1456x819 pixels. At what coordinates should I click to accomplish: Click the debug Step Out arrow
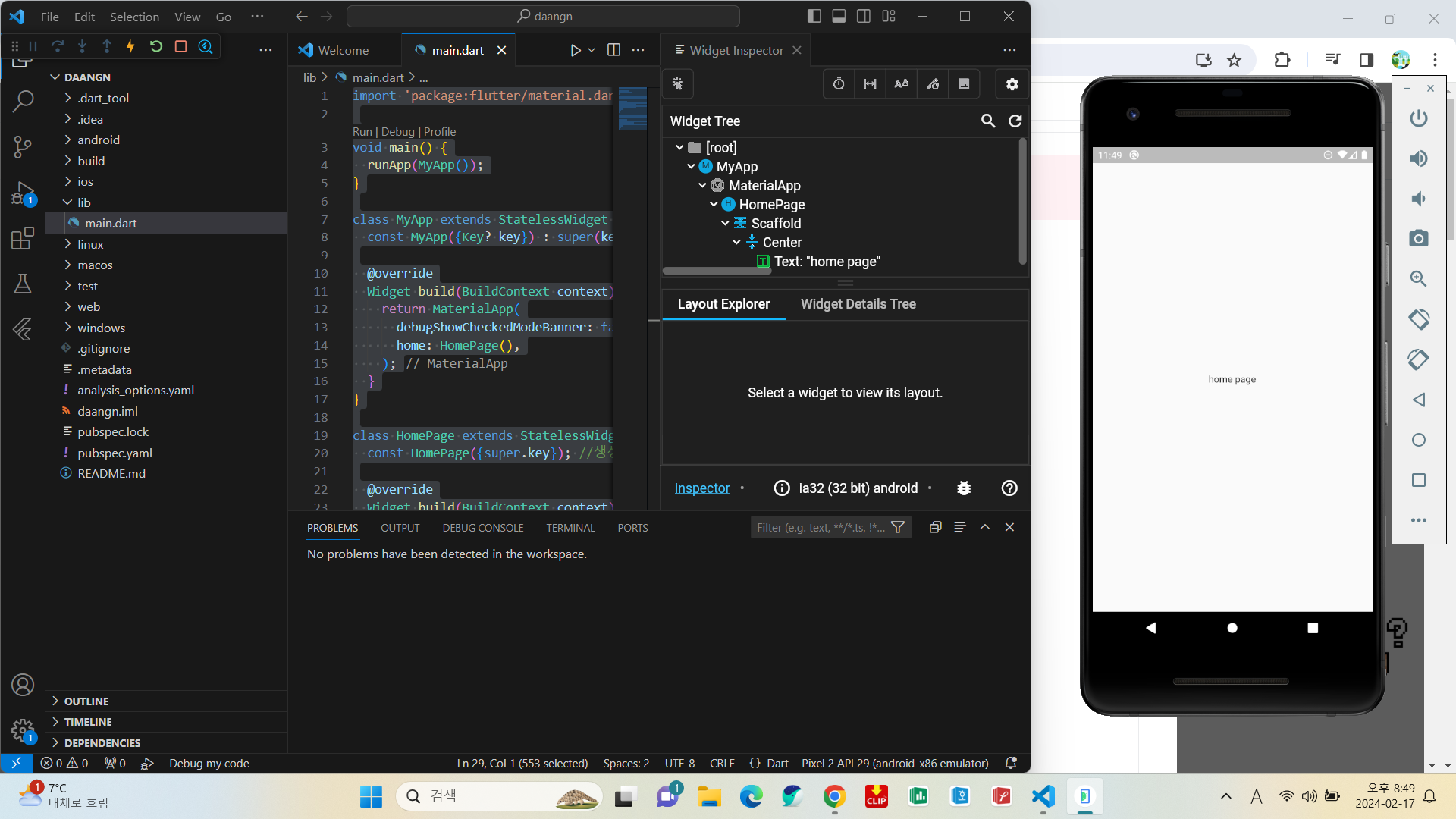[107, 47]
